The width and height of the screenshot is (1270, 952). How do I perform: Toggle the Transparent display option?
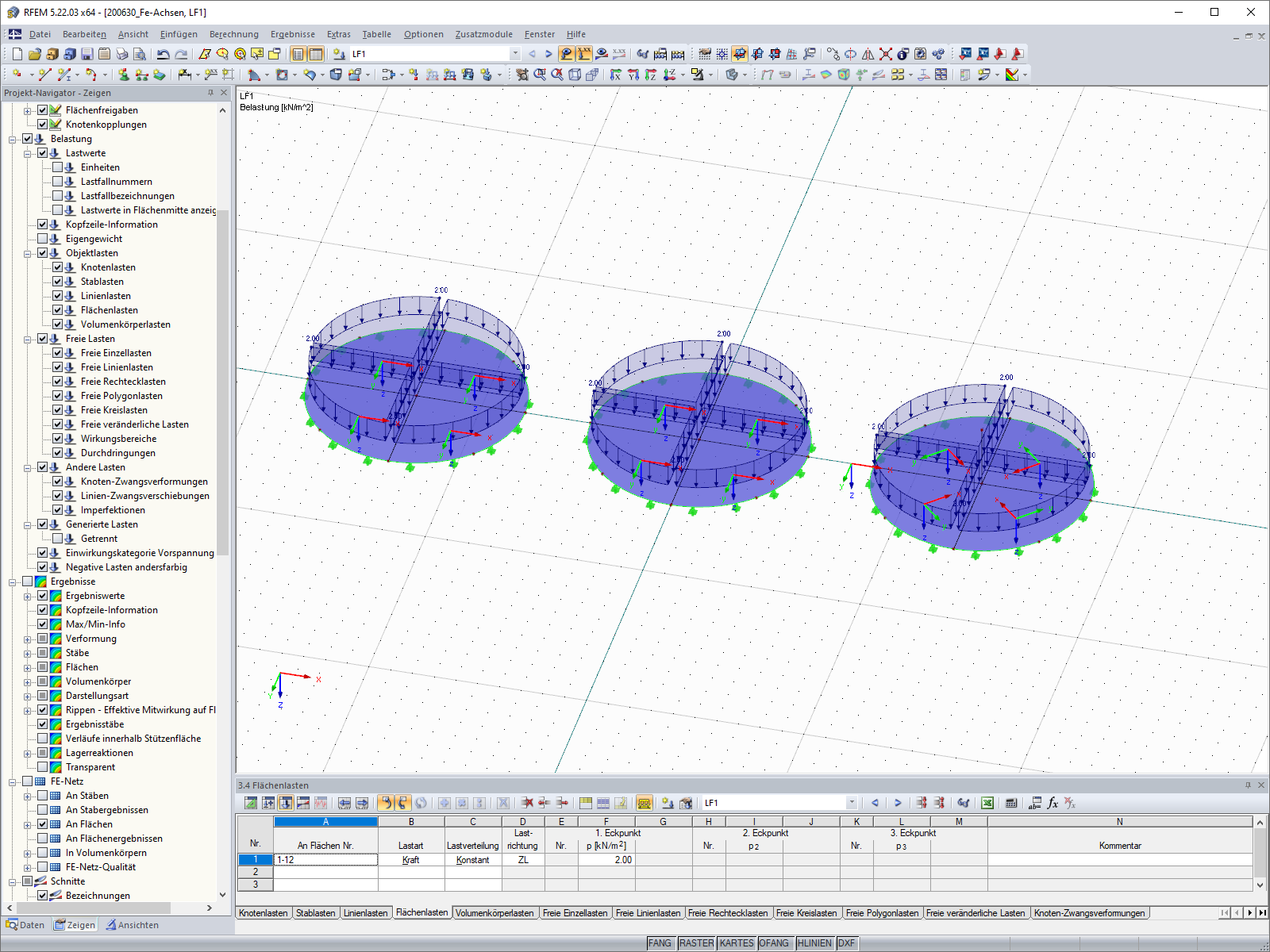tap(43, 767)
